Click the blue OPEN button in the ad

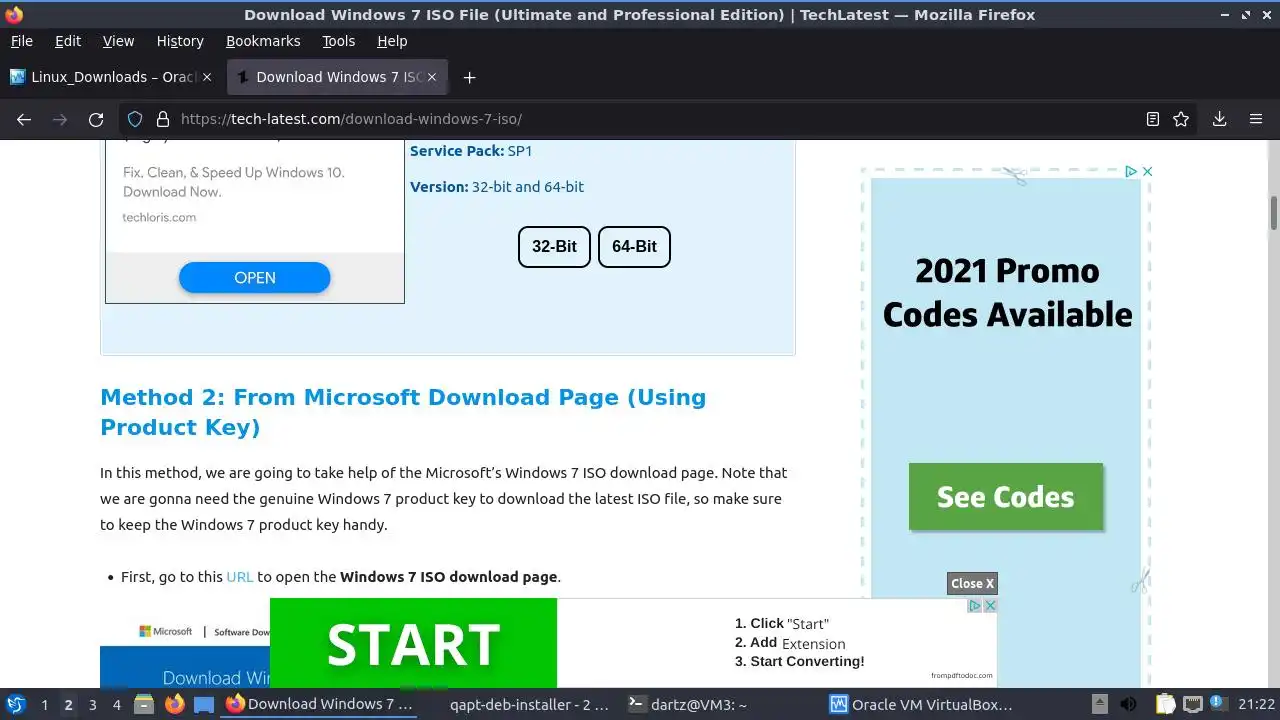(254, 278)
